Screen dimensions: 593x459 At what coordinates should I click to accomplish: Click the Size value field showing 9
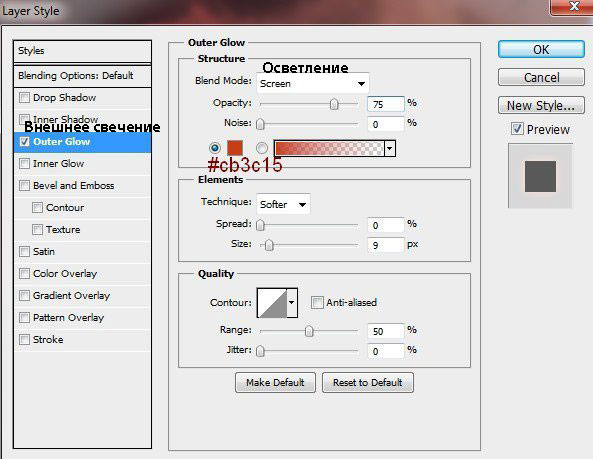(385, 245)
